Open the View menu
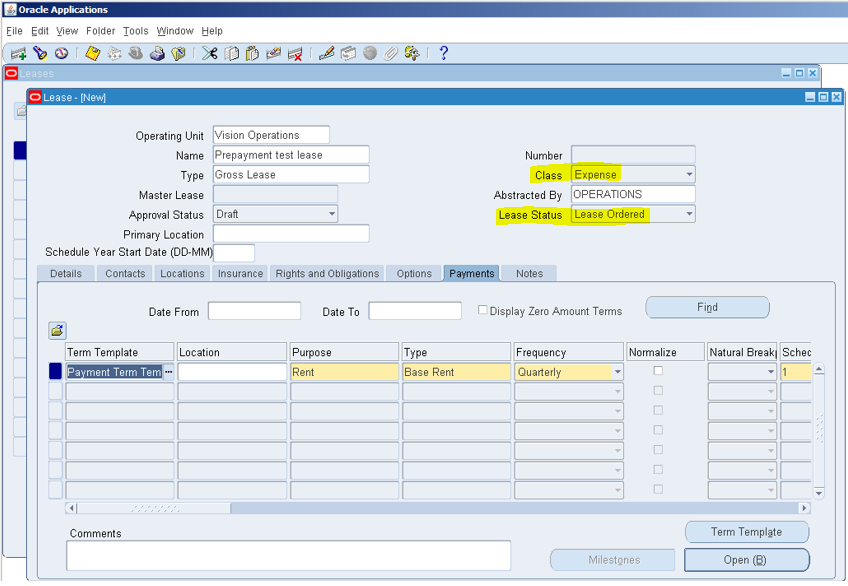848x586 pixels. 67,31
